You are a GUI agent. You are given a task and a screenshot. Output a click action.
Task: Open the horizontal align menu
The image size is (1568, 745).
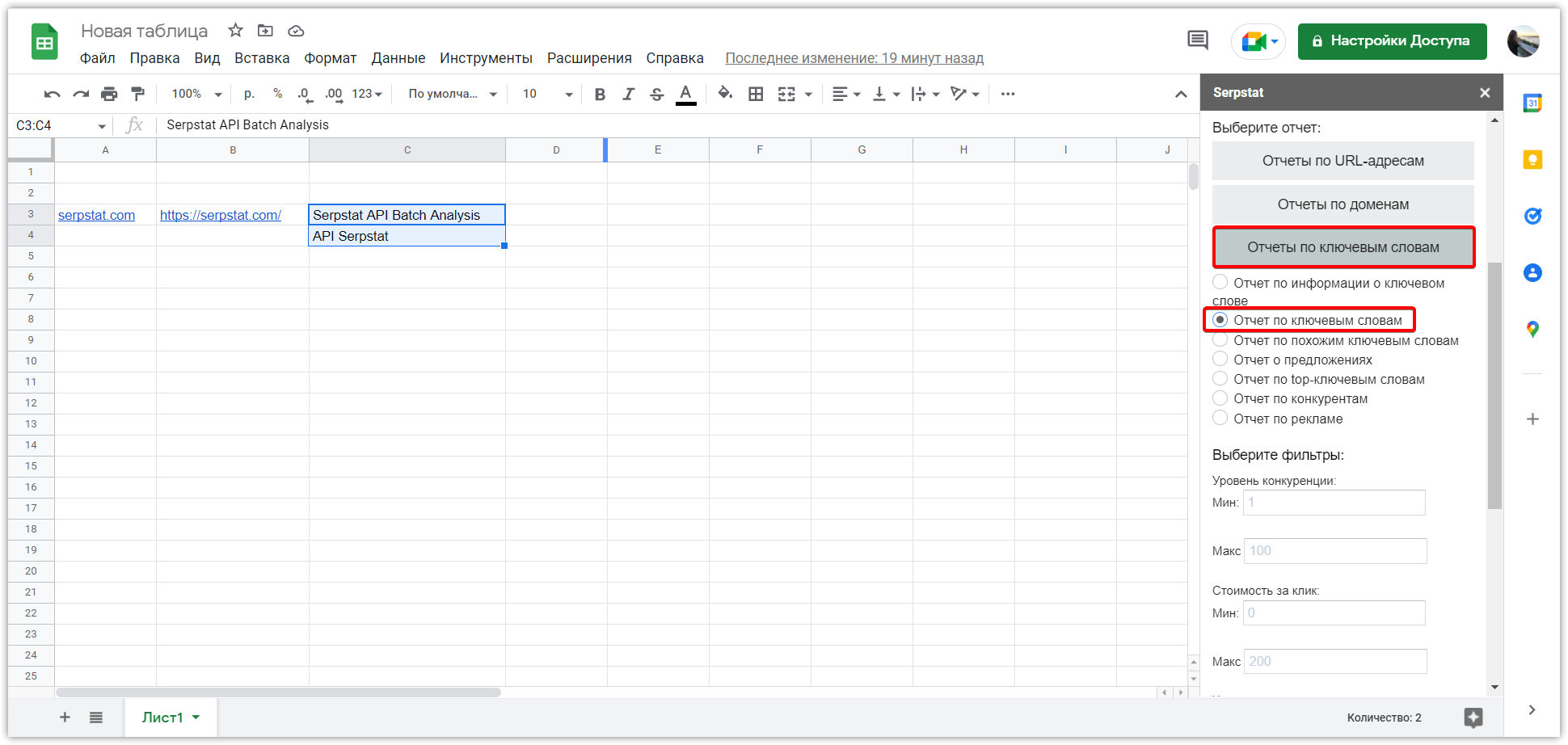coord(846,95)
